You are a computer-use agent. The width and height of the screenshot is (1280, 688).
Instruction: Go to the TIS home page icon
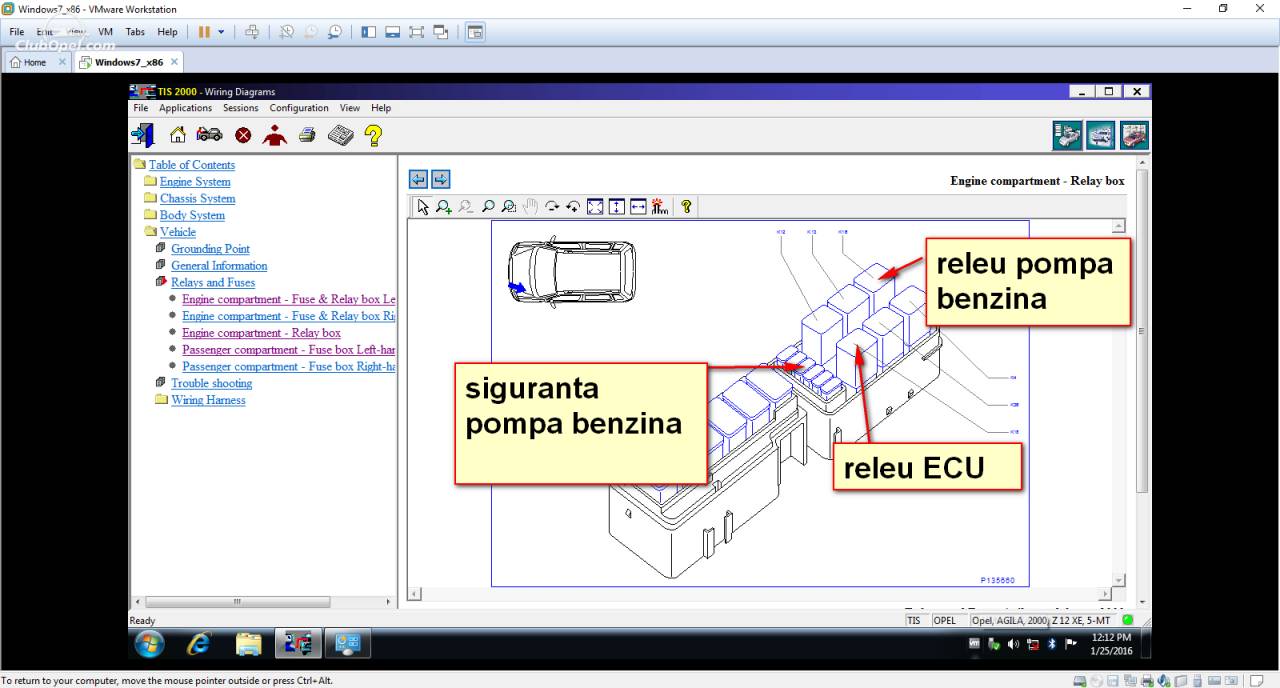178,135
